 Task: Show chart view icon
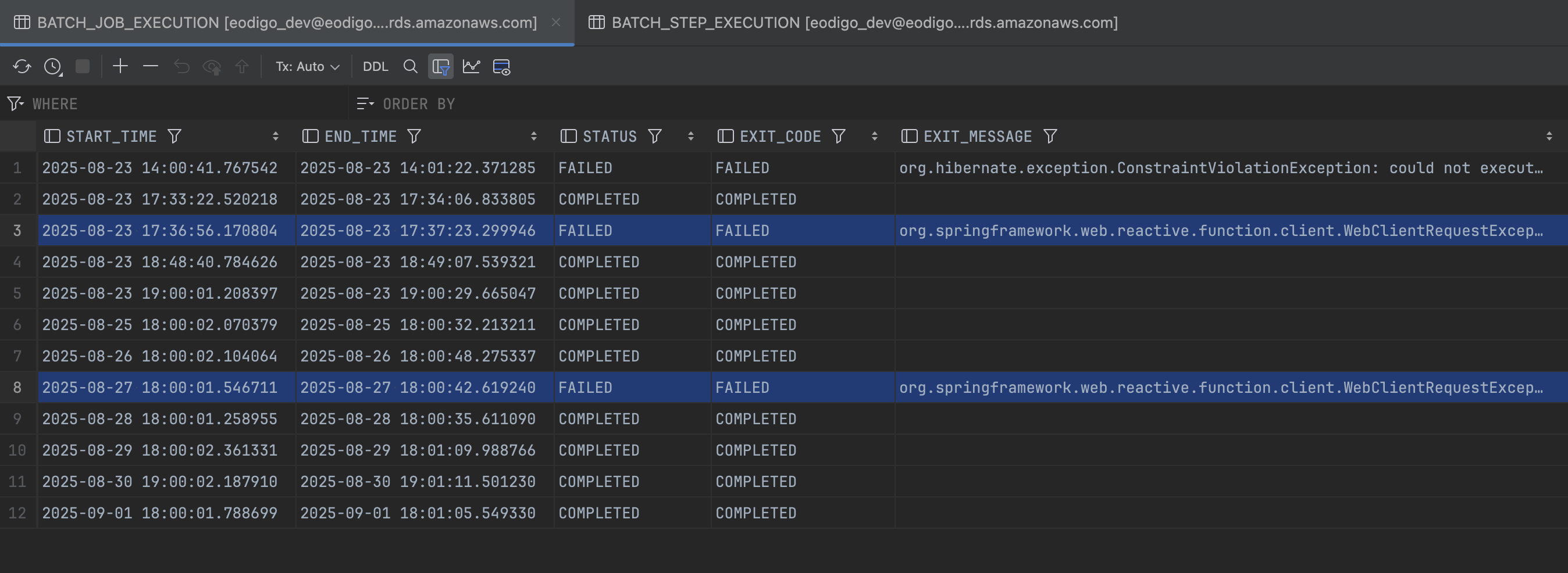[471, 66]
